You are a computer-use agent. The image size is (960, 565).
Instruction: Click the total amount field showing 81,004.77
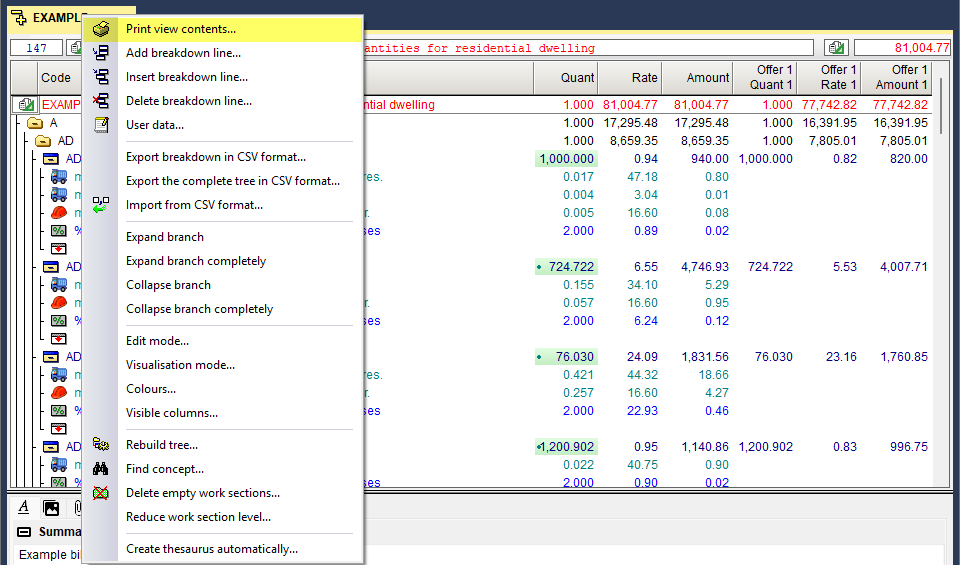[903, 48]
